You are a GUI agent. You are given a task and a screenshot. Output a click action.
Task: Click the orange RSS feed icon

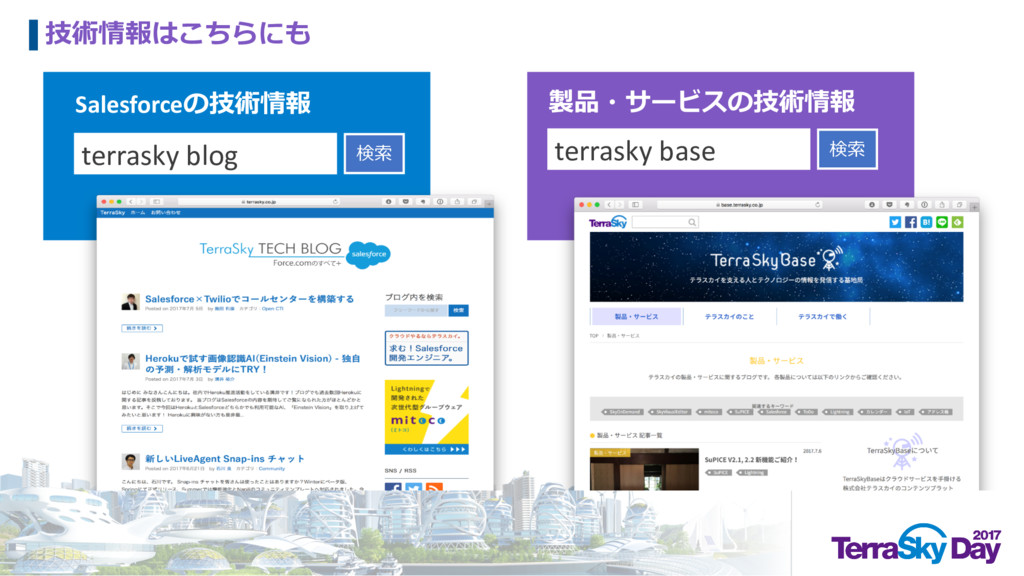(434, 487)
